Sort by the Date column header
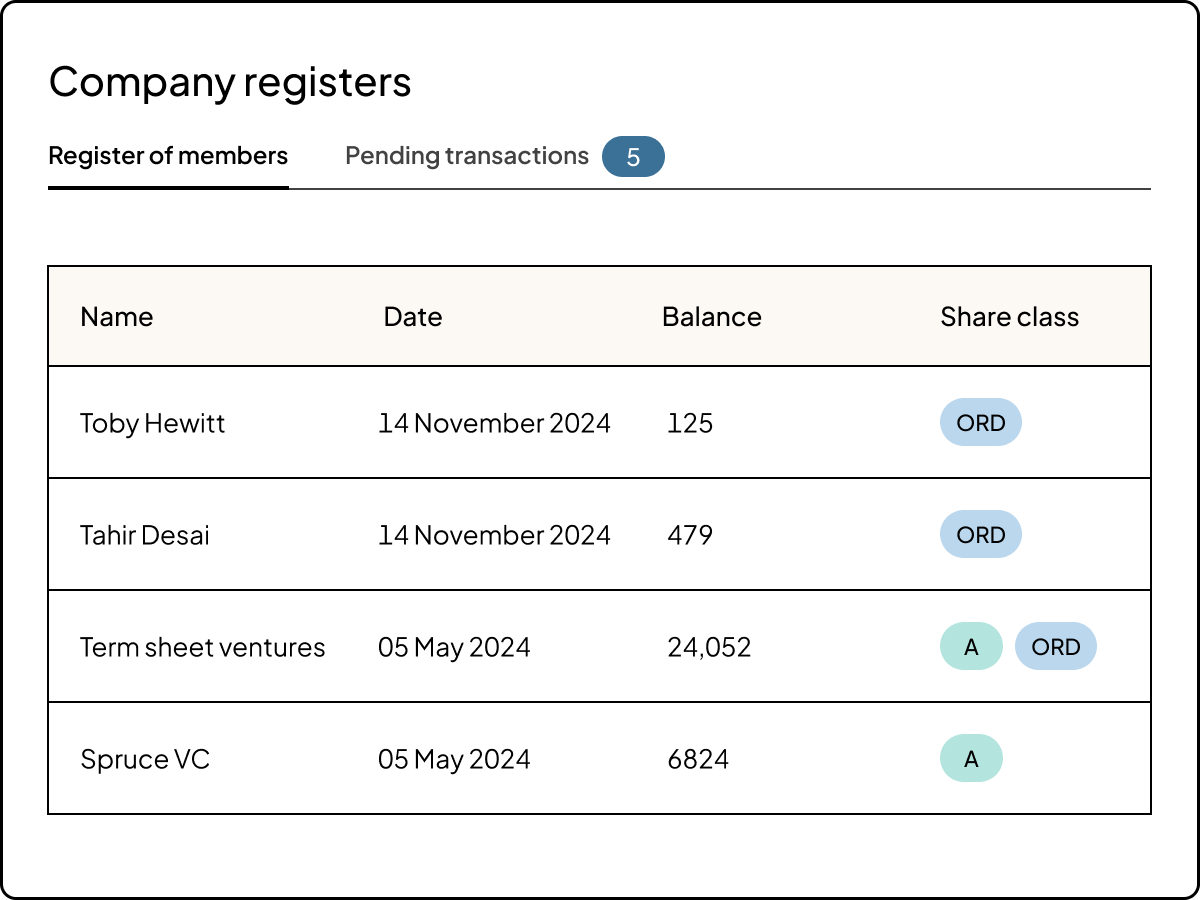The height and width of the screenshot is (900, 1200). tap(412, 317)
